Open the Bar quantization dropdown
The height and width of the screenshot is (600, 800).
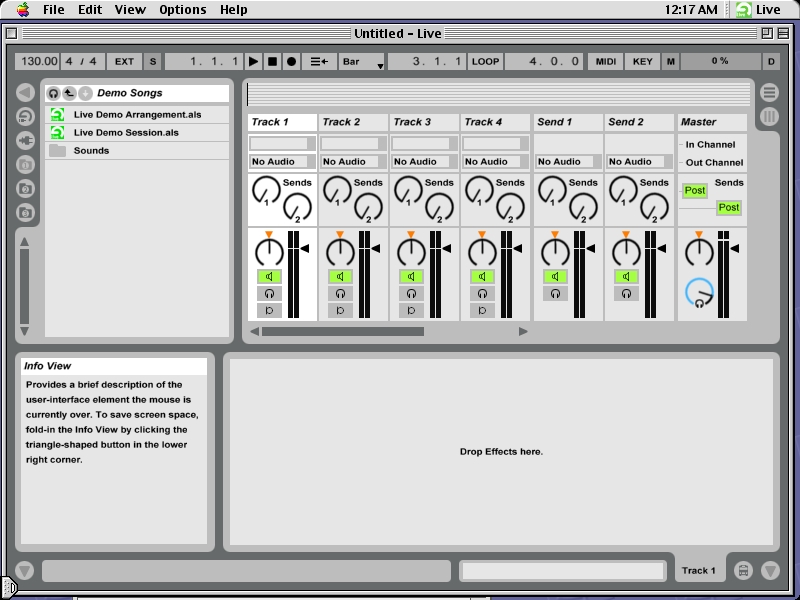tap(362, 62)
